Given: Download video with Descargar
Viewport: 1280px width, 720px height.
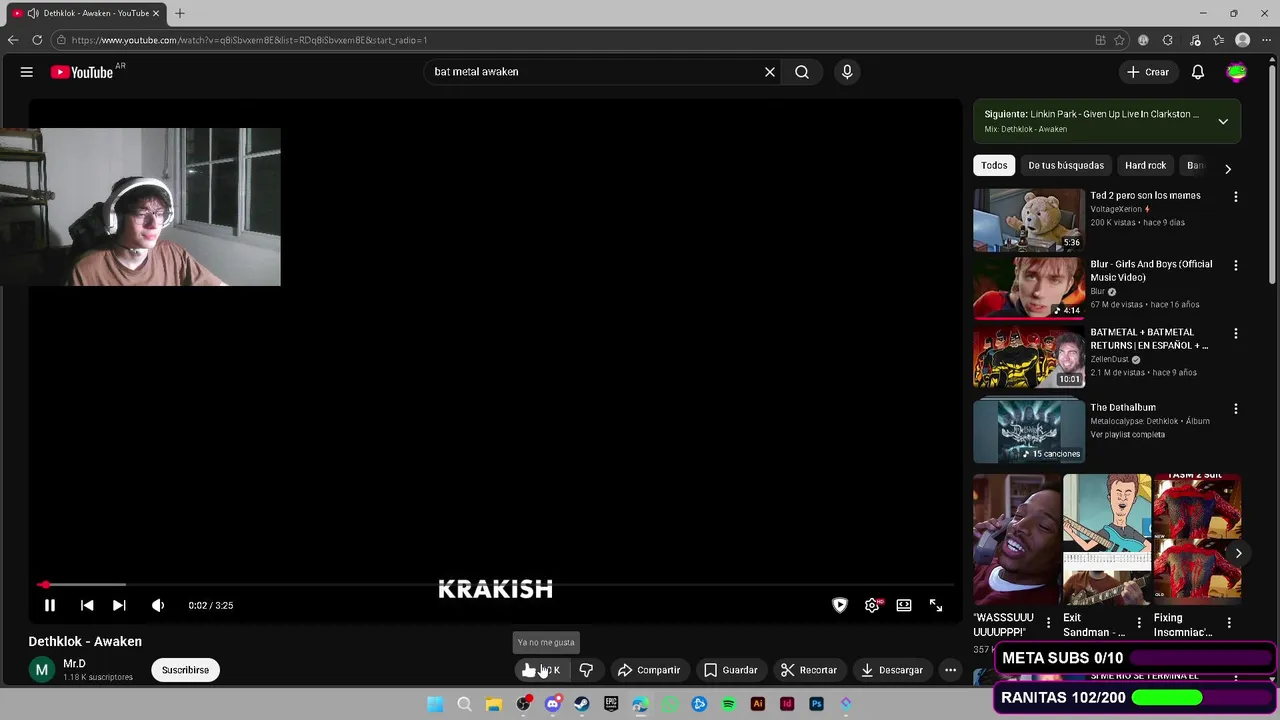Looking at the screenshot, I should [892, 670].
